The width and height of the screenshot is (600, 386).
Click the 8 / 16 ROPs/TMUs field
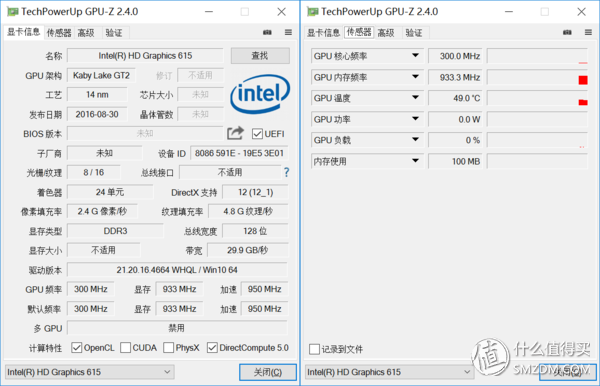93,173
